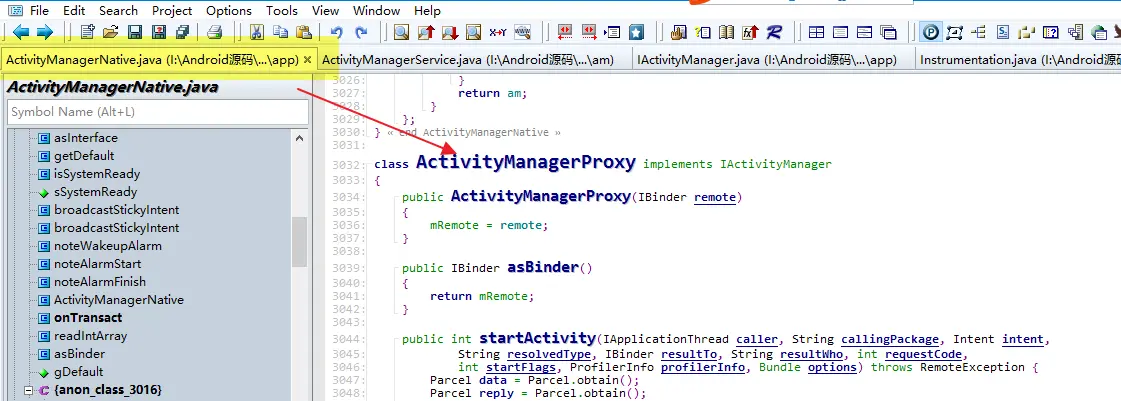Go to next link icon
Screen dimensions: 1121x401
pyautogui.click(x=588, y=31)
